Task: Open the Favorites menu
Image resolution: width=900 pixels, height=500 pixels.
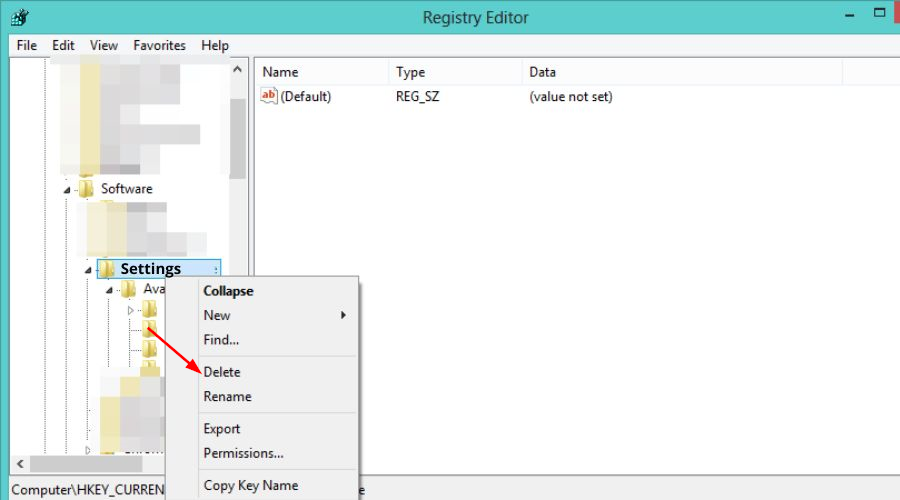Action: (160, 45)
